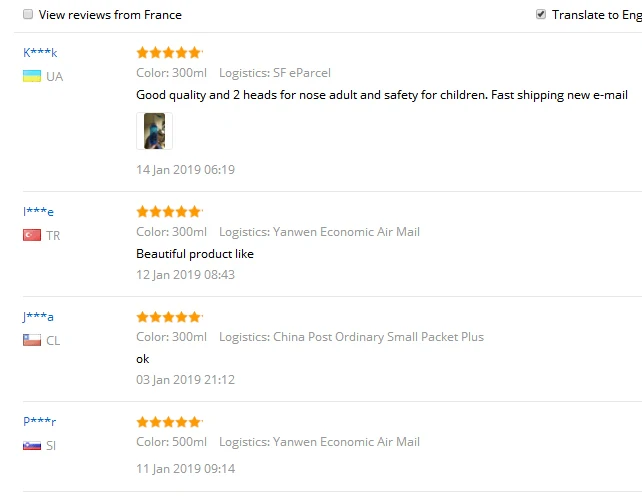This screenshot has width=642, height=497.
Task: Enable View reviews from France checkbox
Action: [28, 14]
